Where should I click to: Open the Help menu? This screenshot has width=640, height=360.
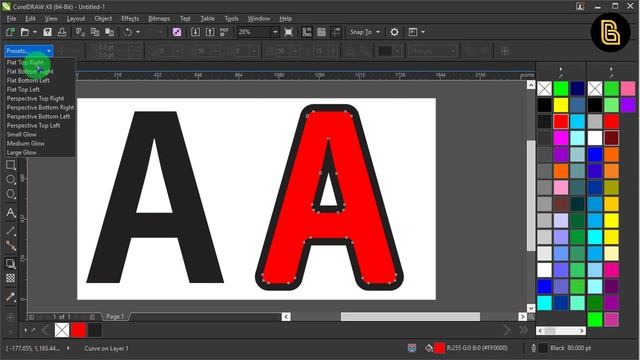coord(285,18)
